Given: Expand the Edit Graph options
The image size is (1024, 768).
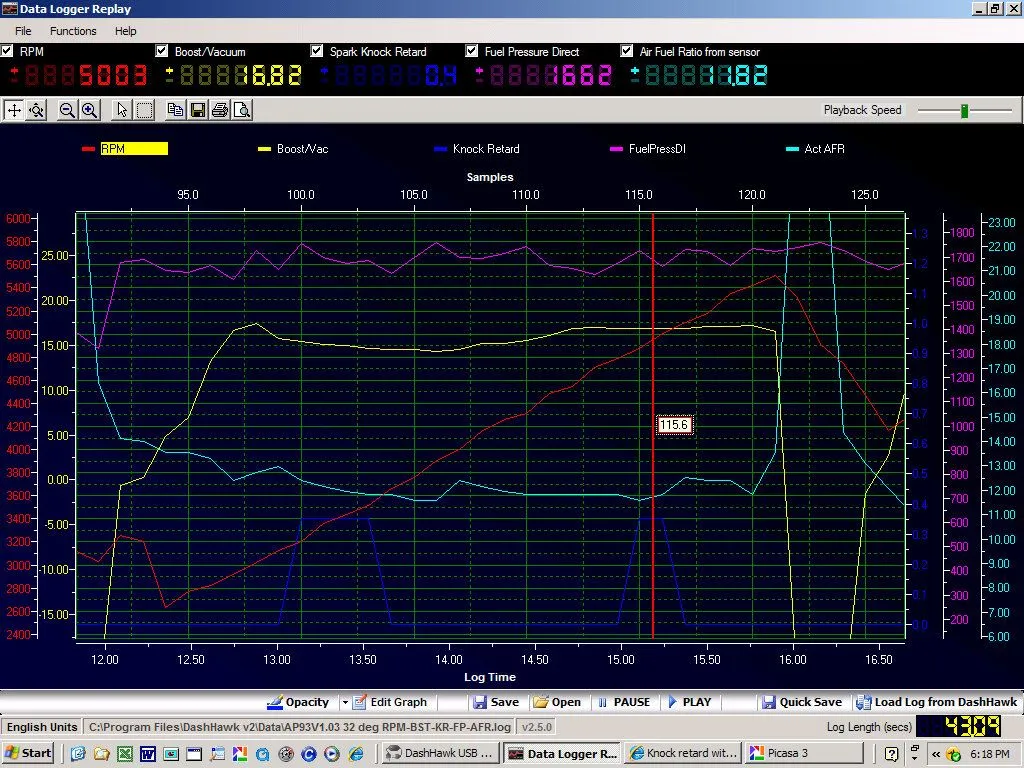Looking at the screenshot, I should 391,702.
